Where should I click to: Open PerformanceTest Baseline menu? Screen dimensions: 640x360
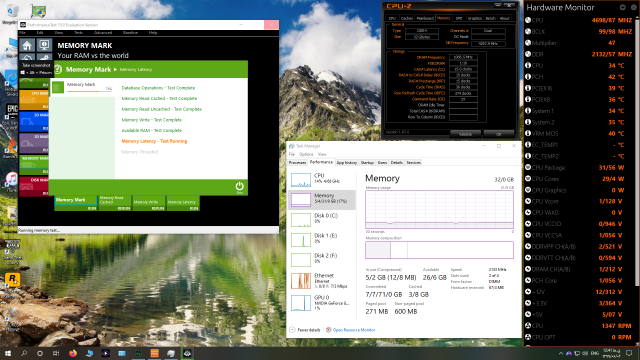tap(131, 33)
